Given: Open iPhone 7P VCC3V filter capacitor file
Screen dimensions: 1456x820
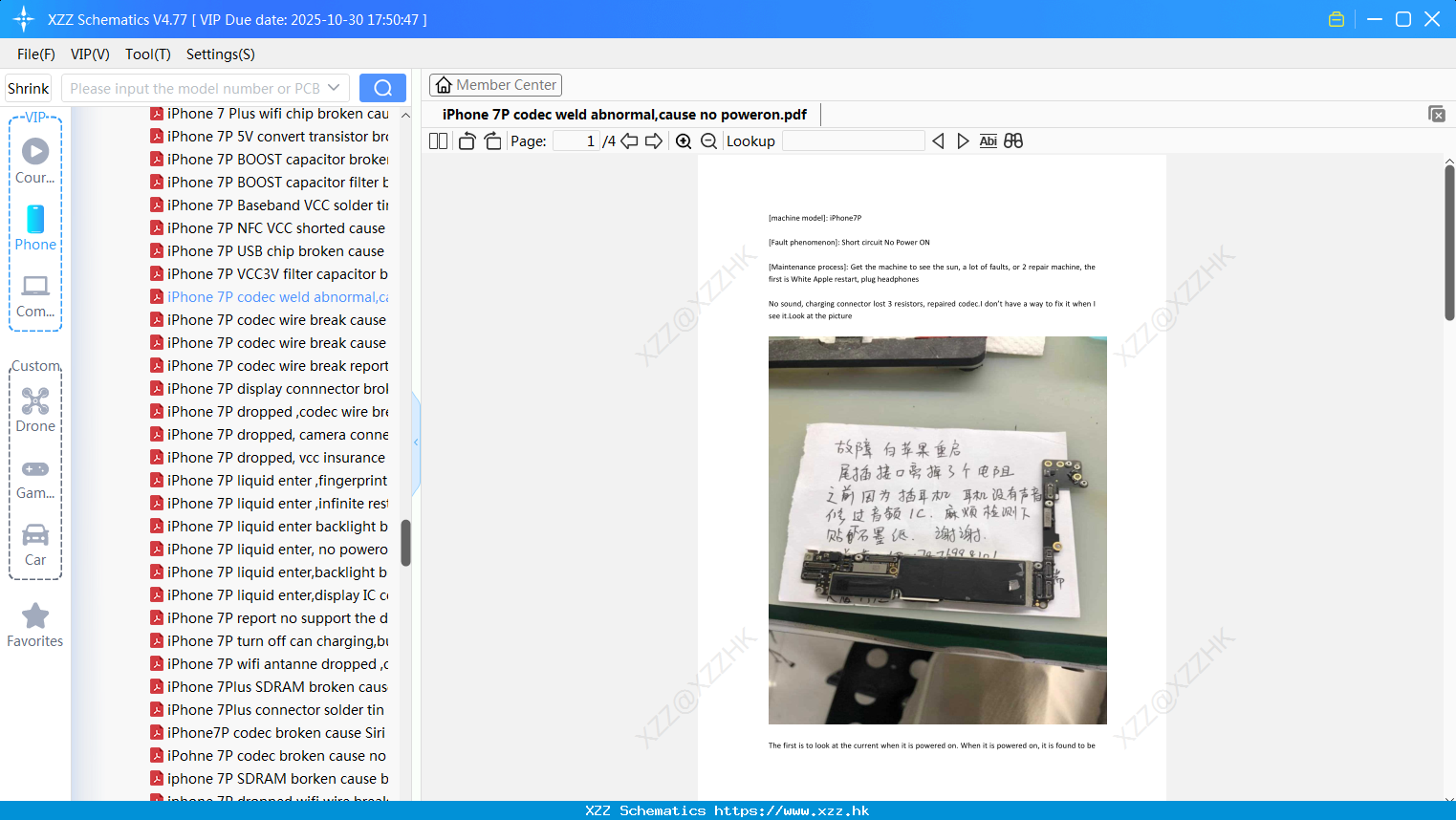Looking at the screenshot, I should tap(271, 274).
